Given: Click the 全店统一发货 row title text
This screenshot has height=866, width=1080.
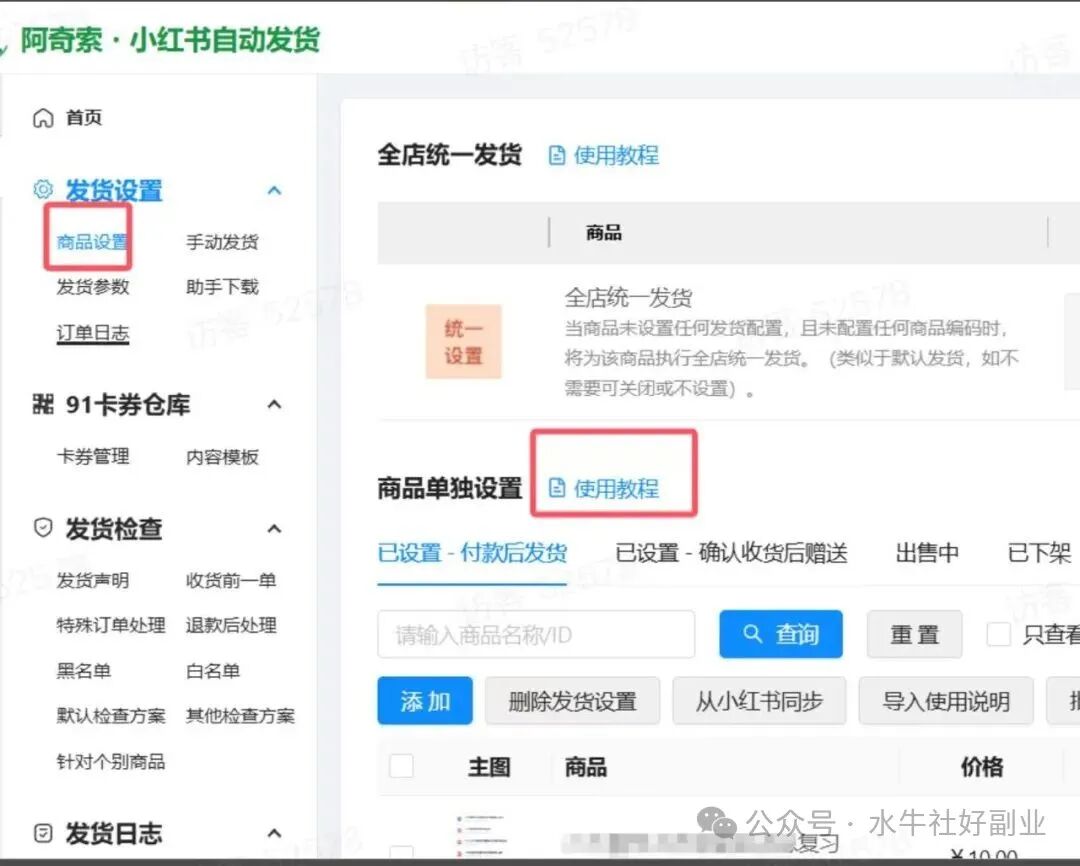Looking at the screenshot, I should [x=628, y=298].
